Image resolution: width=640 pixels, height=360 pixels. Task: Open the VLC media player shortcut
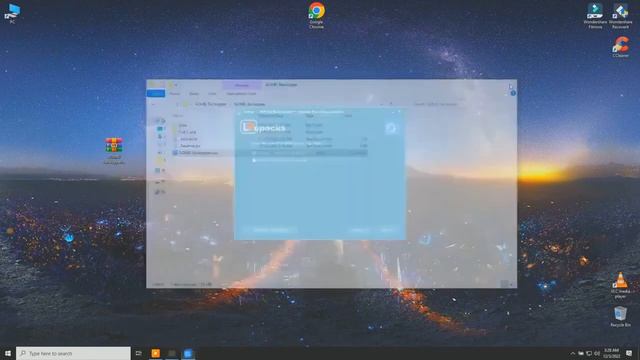pos(620,285)
